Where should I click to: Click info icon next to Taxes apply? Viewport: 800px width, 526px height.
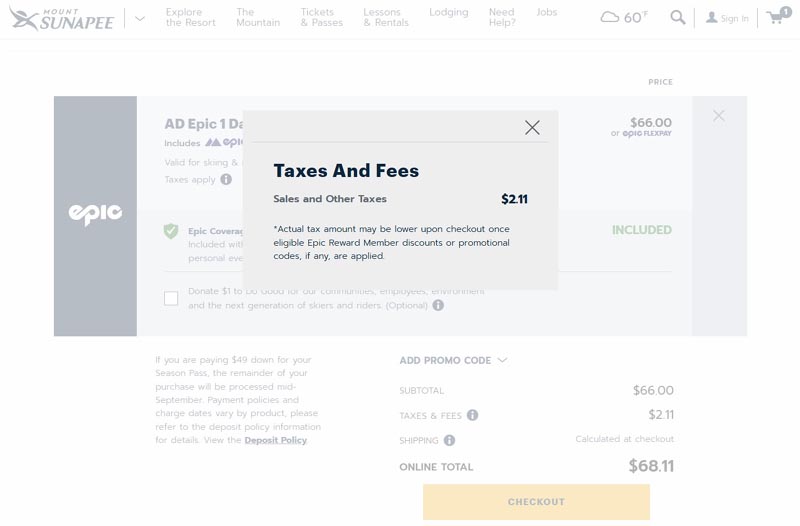click(226, 180)
